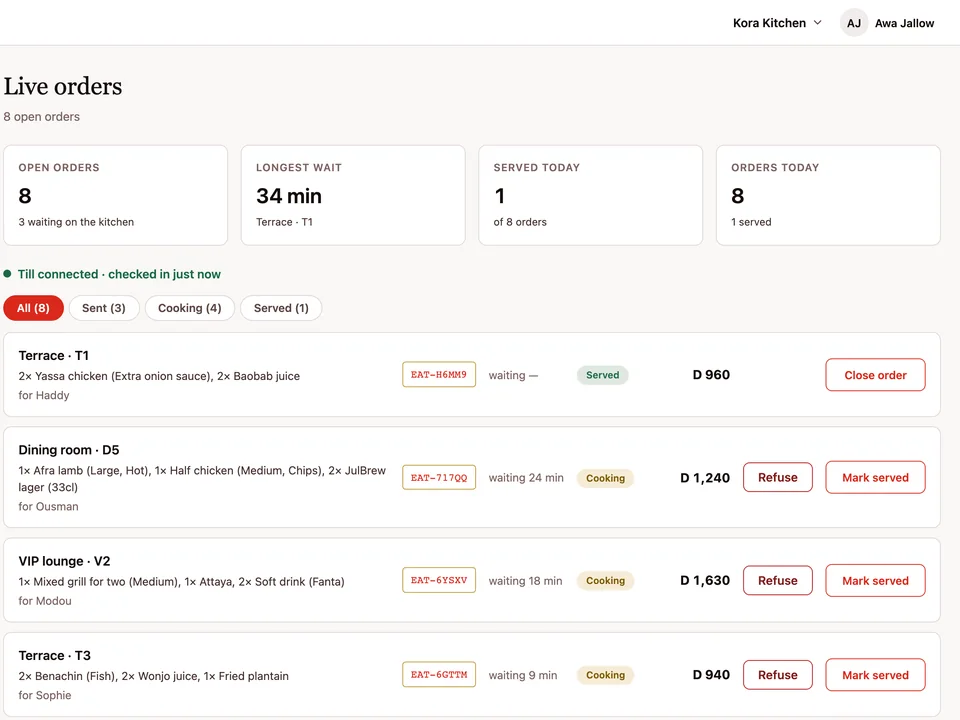Show the Cooking (4) orders tab
The height and width of the screenshot is (720, 960).
190,308
